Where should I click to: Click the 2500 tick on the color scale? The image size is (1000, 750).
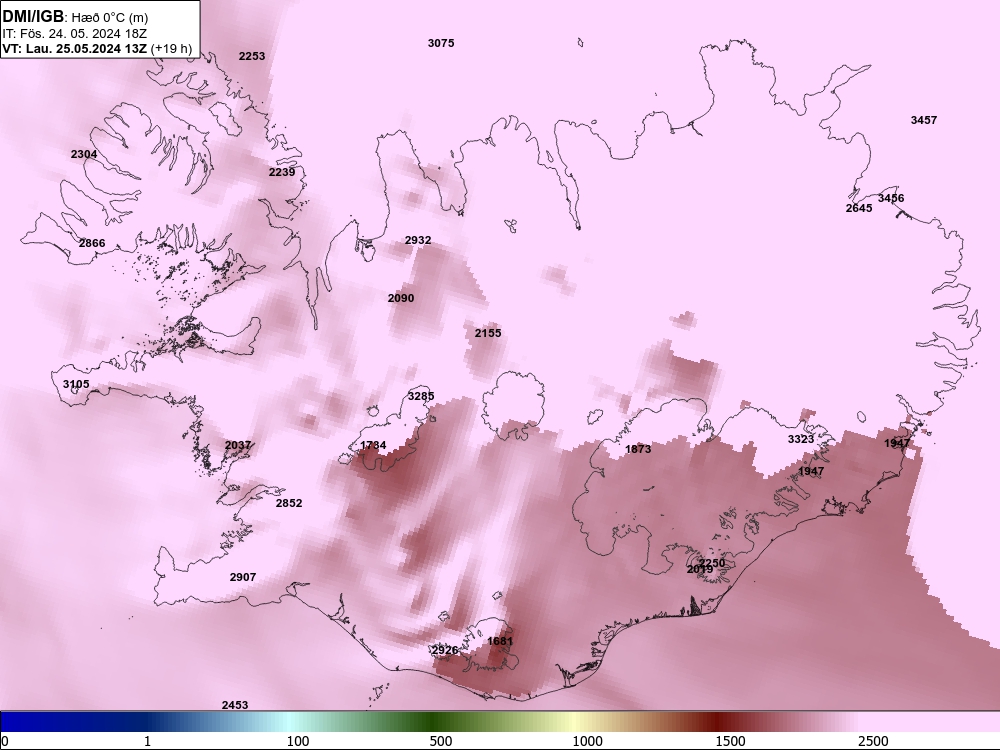tap(873, 741)
